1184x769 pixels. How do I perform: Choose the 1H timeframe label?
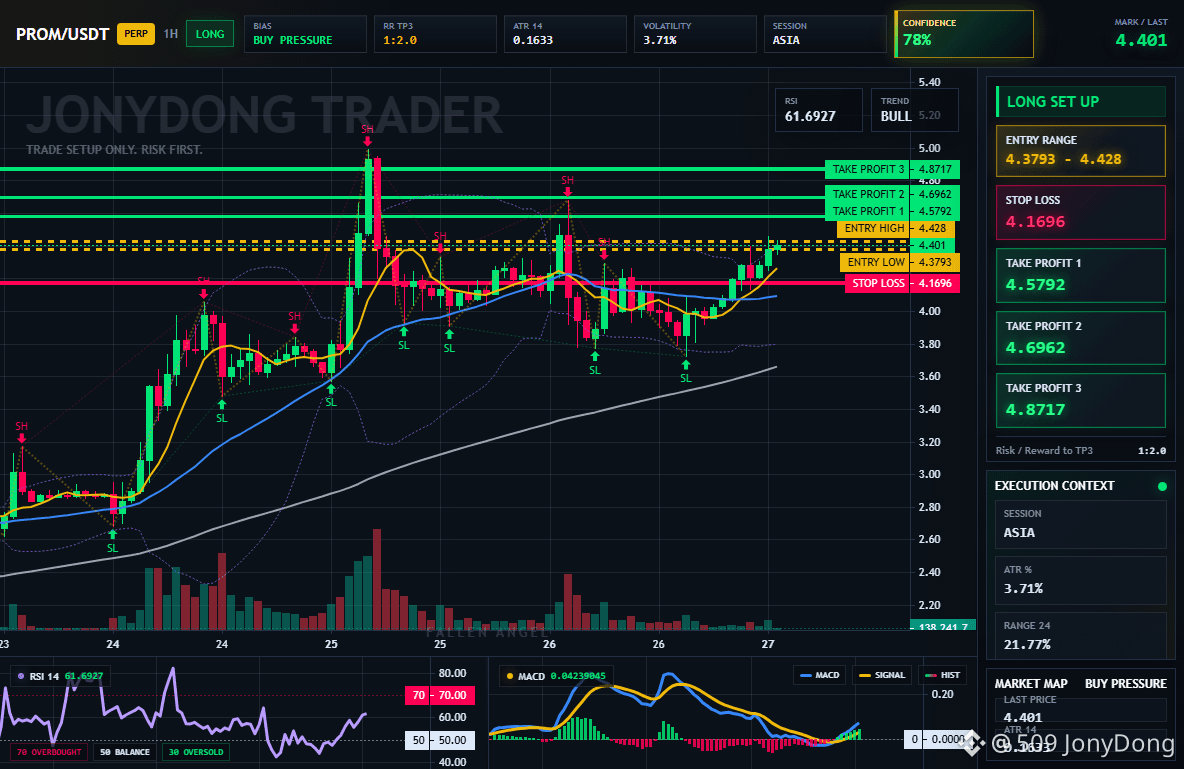[171, 34]
